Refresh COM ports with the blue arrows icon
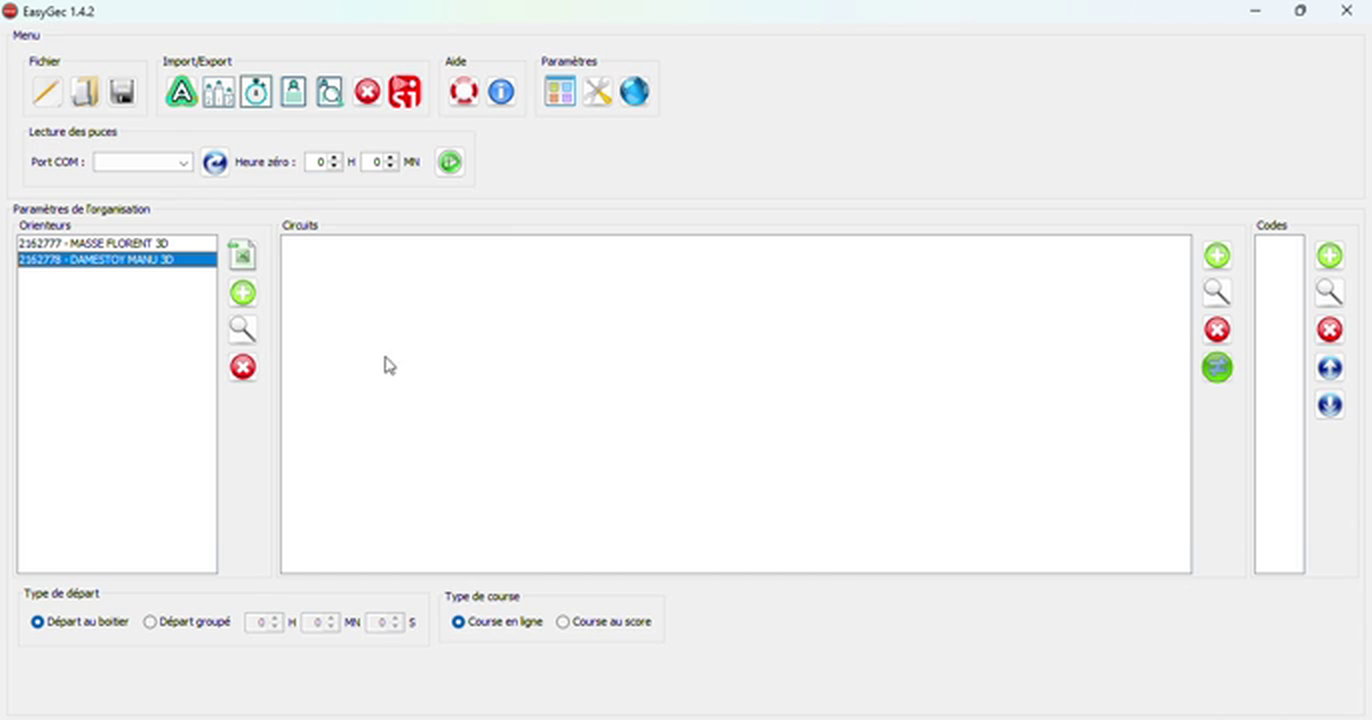 click(x=215, y=162)
